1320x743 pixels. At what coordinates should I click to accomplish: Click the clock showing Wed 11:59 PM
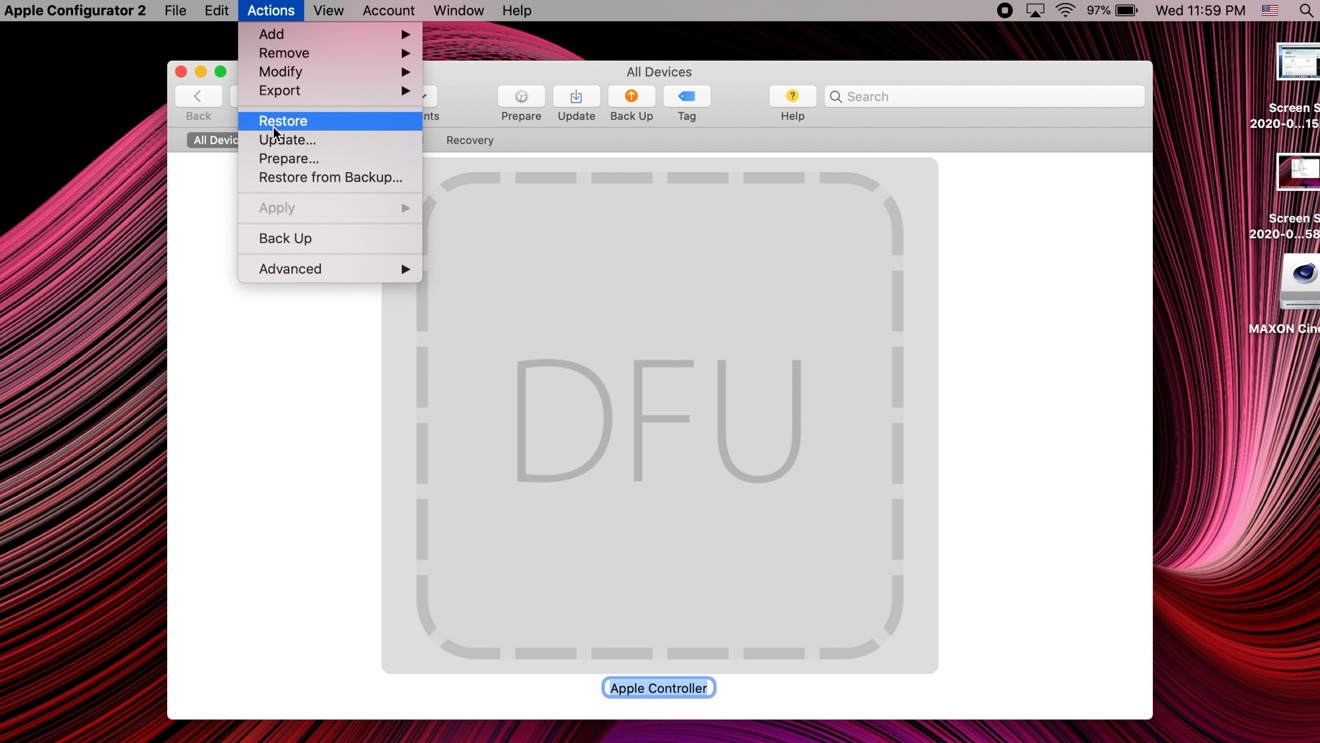(1200, 10)
